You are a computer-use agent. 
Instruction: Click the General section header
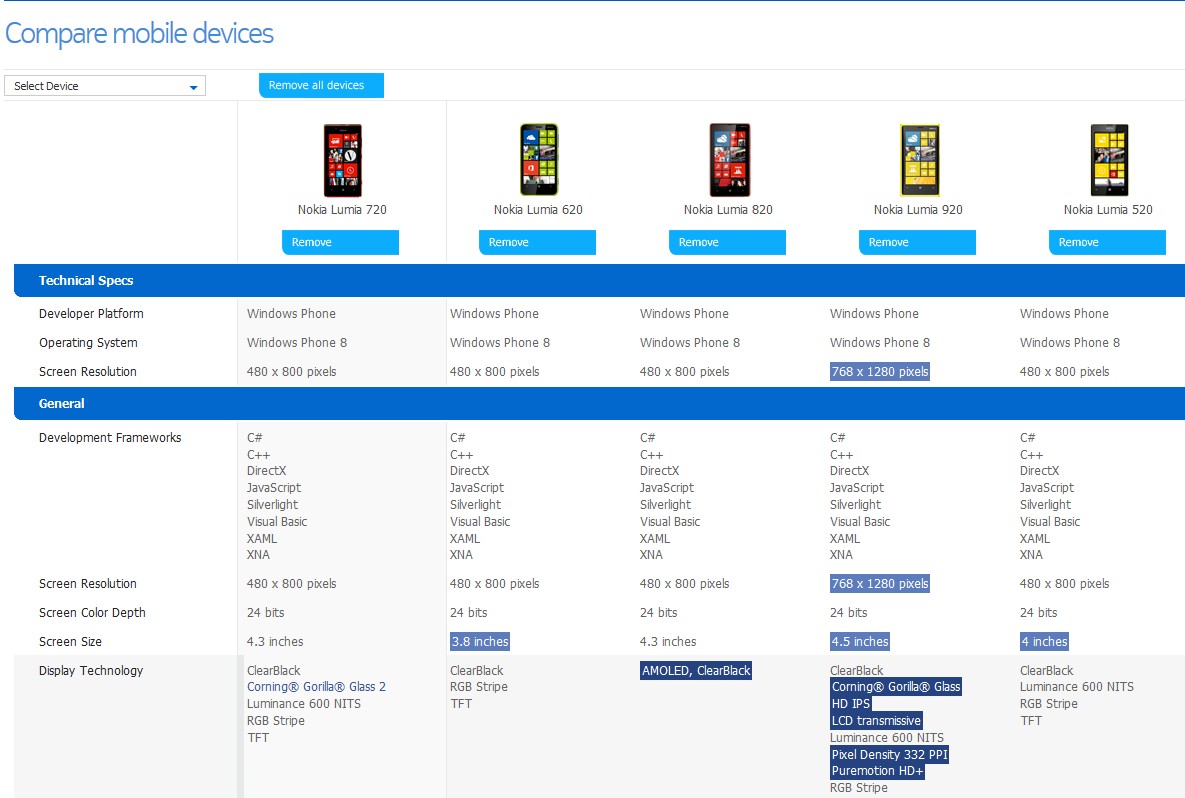point(599,404)
